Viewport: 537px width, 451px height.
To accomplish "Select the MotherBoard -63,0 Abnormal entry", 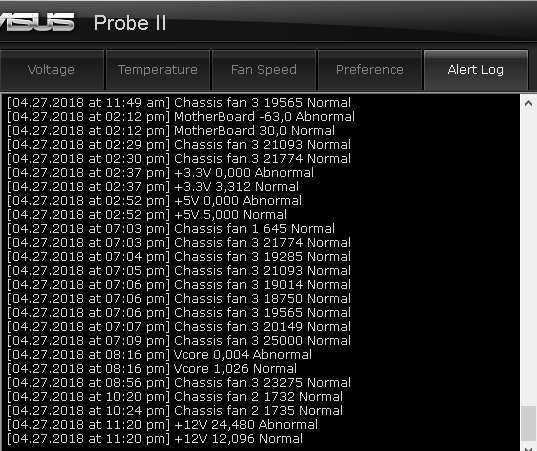I will coord(180,117).
